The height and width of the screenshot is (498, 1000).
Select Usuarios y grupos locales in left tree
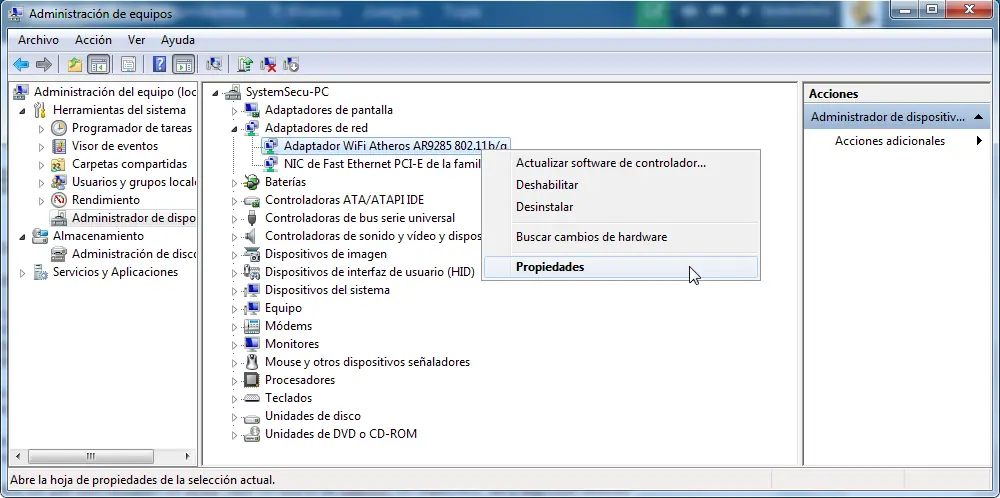(x=134, y=182)
